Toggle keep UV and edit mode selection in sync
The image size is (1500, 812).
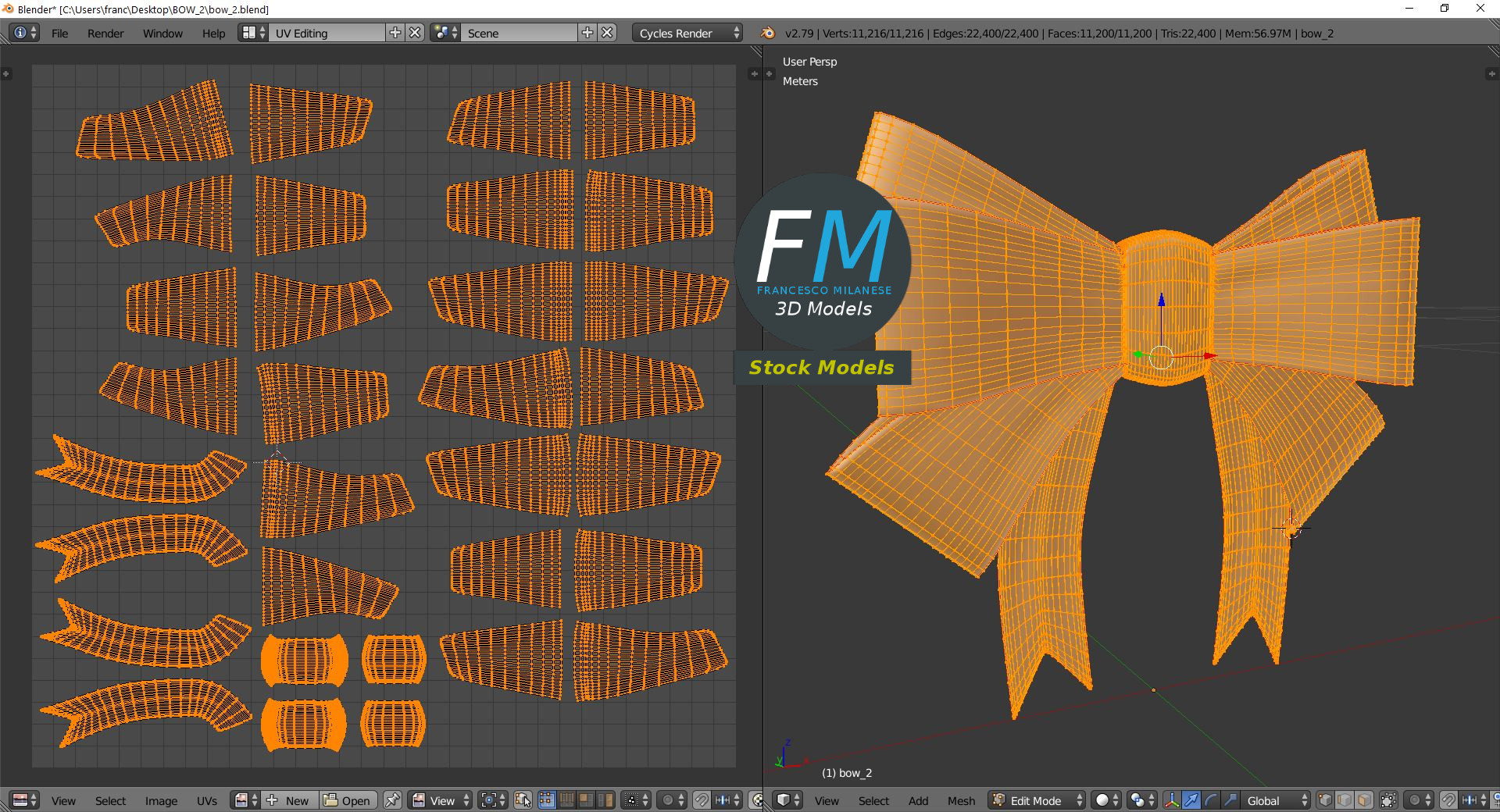[x=523, y=800]
